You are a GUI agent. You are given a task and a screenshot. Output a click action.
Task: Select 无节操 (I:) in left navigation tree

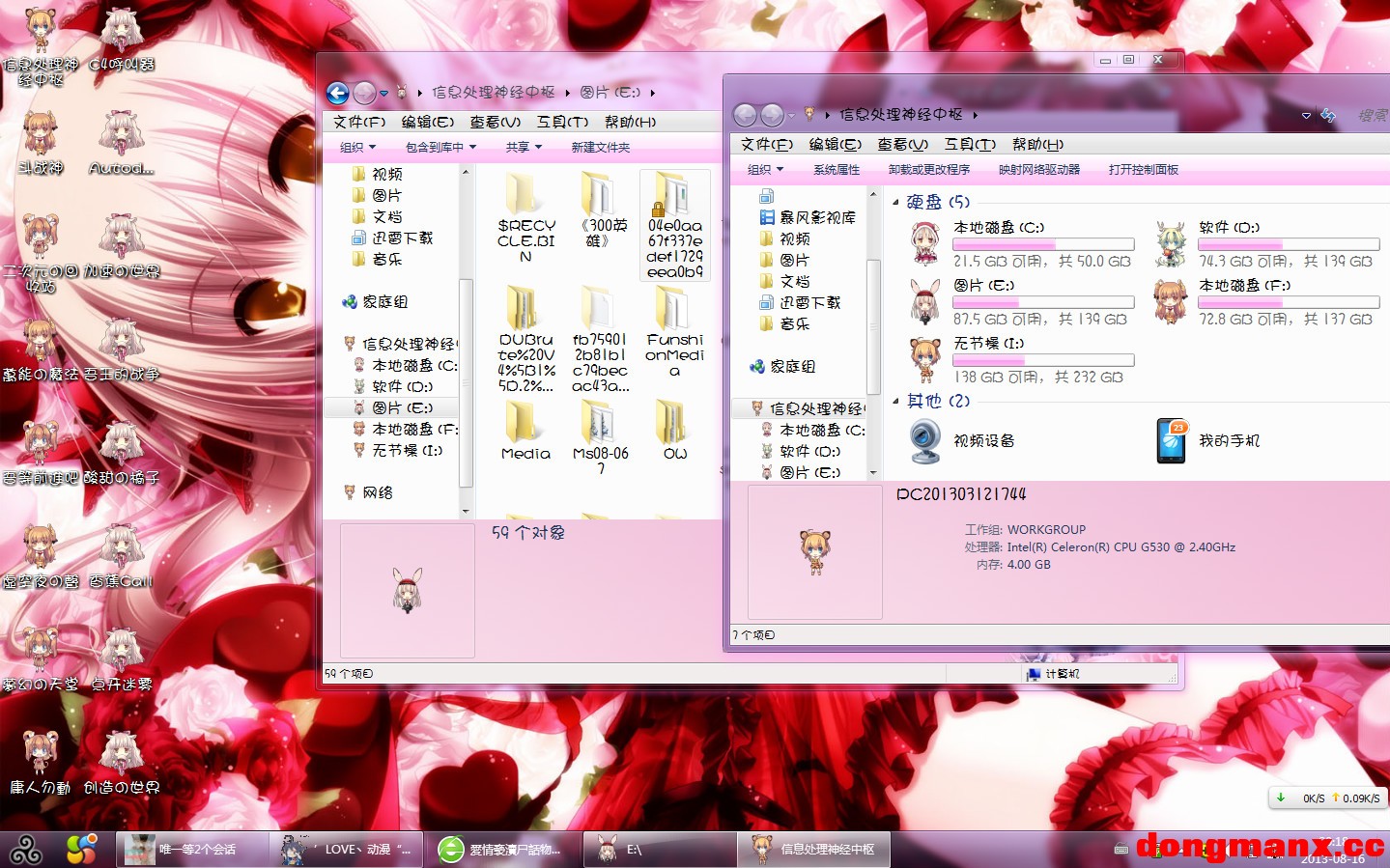(407, 451)
